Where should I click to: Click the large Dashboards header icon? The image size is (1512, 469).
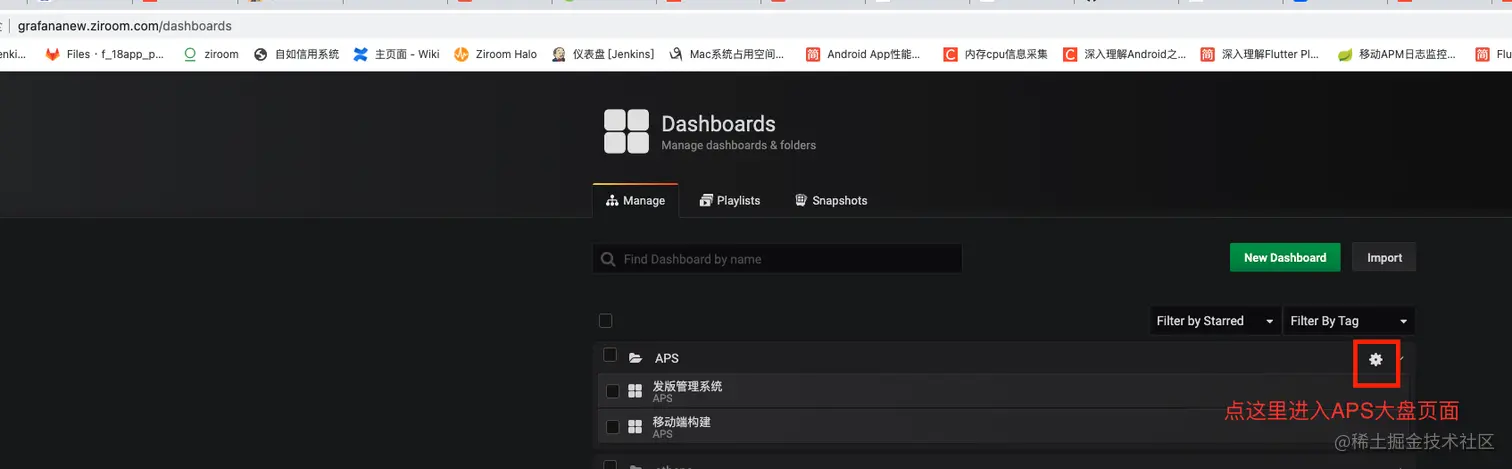(627, 132)
